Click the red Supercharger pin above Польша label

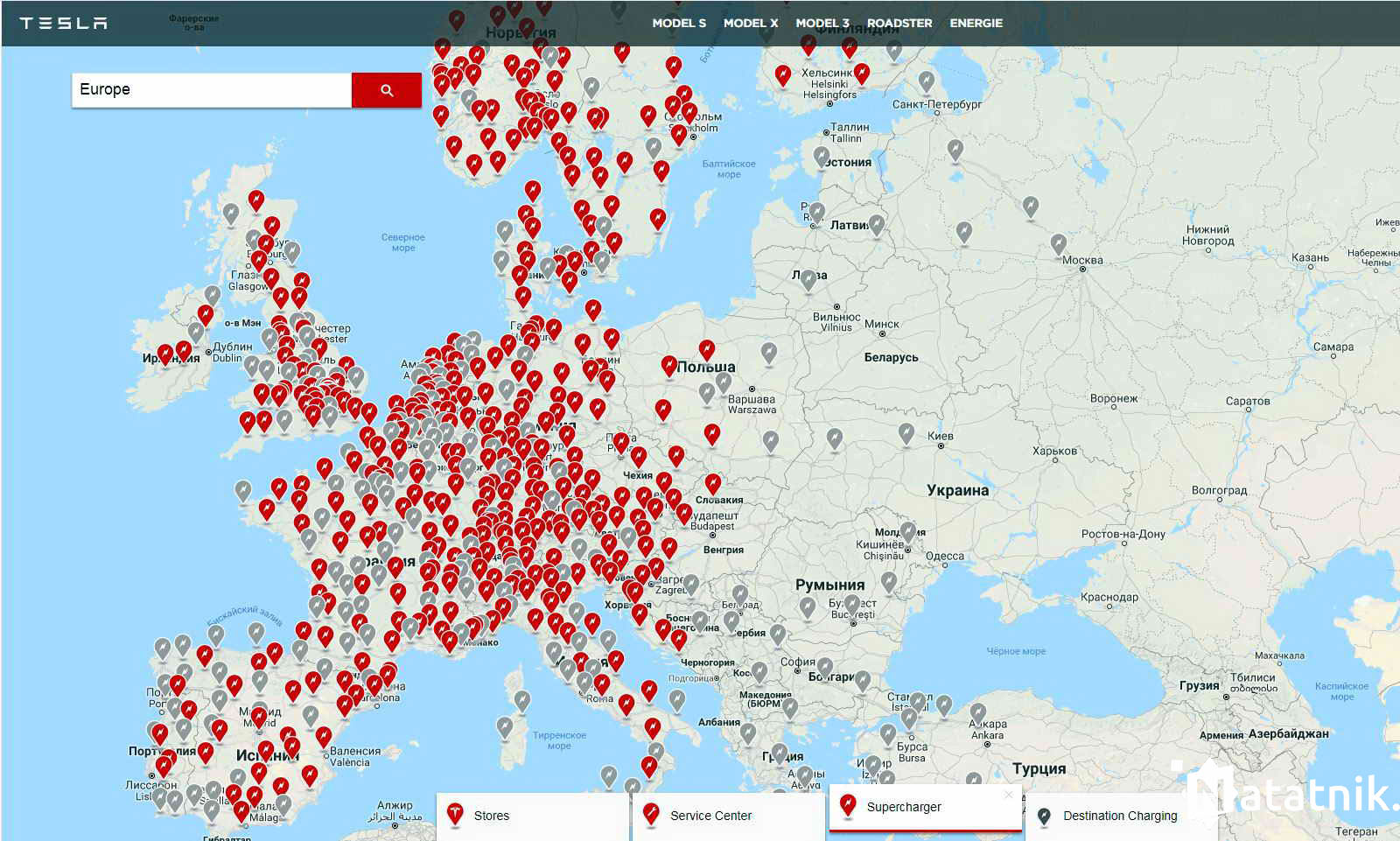706,350
